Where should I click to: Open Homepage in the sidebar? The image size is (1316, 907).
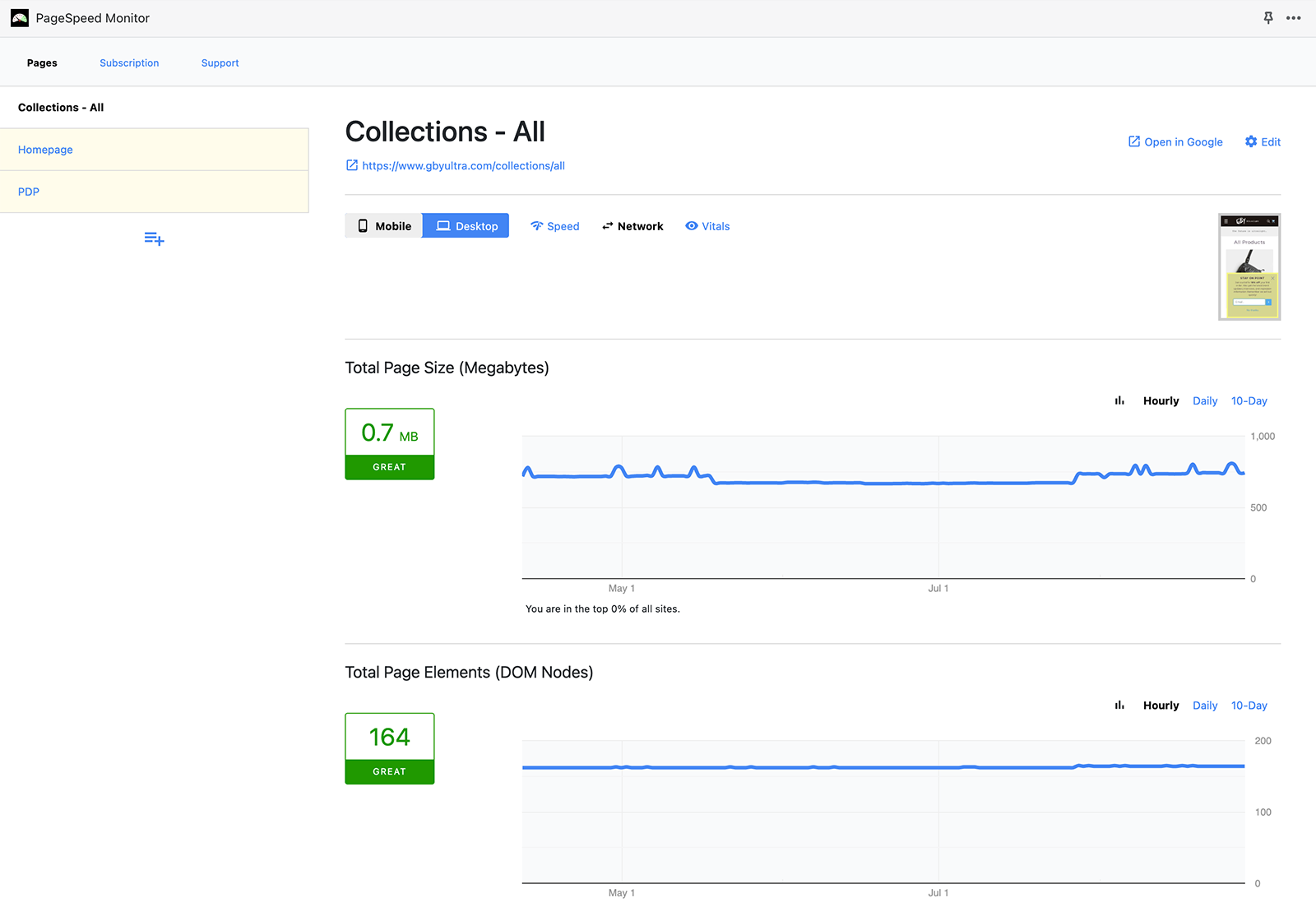pos(45,150)
